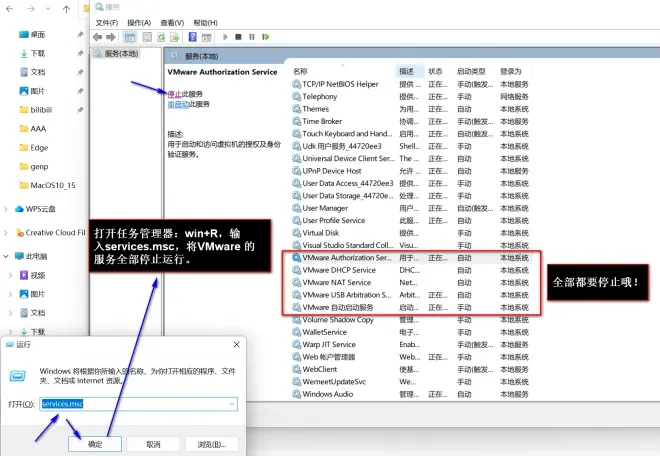
Task: Select the gear icon of Themes service
Action: click(x=296, y=109)
